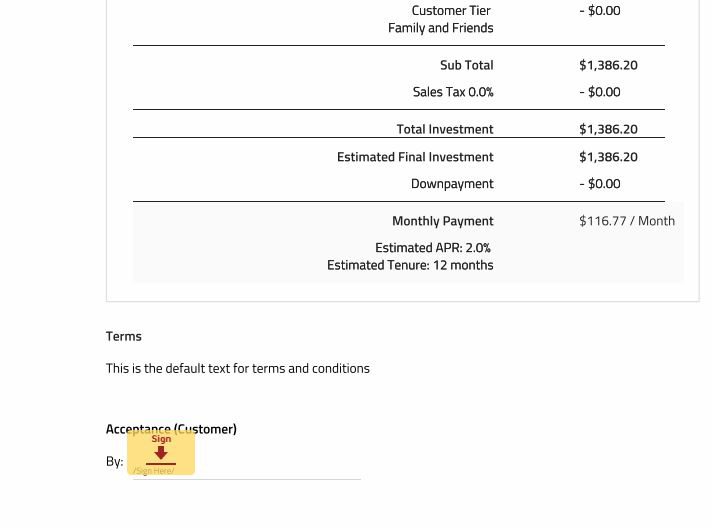Click the Estimated Final Investment $1,386.20 value
711x527 pixels.
pos(608,157)
